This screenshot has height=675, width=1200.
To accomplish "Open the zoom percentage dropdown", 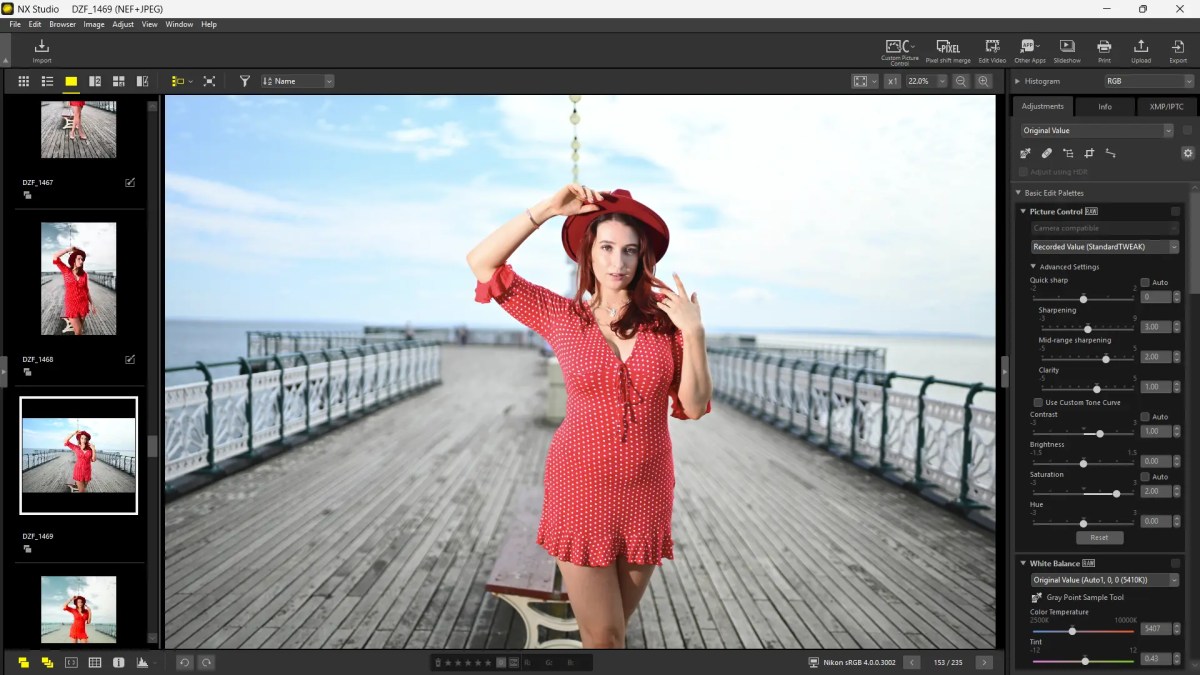I will pos(936,81).
